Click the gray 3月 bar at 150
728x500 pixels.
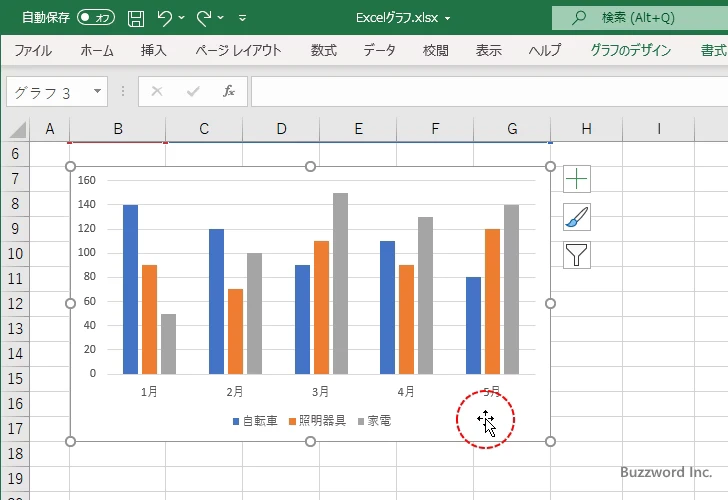pyautogui.click(x=340, y=283)
